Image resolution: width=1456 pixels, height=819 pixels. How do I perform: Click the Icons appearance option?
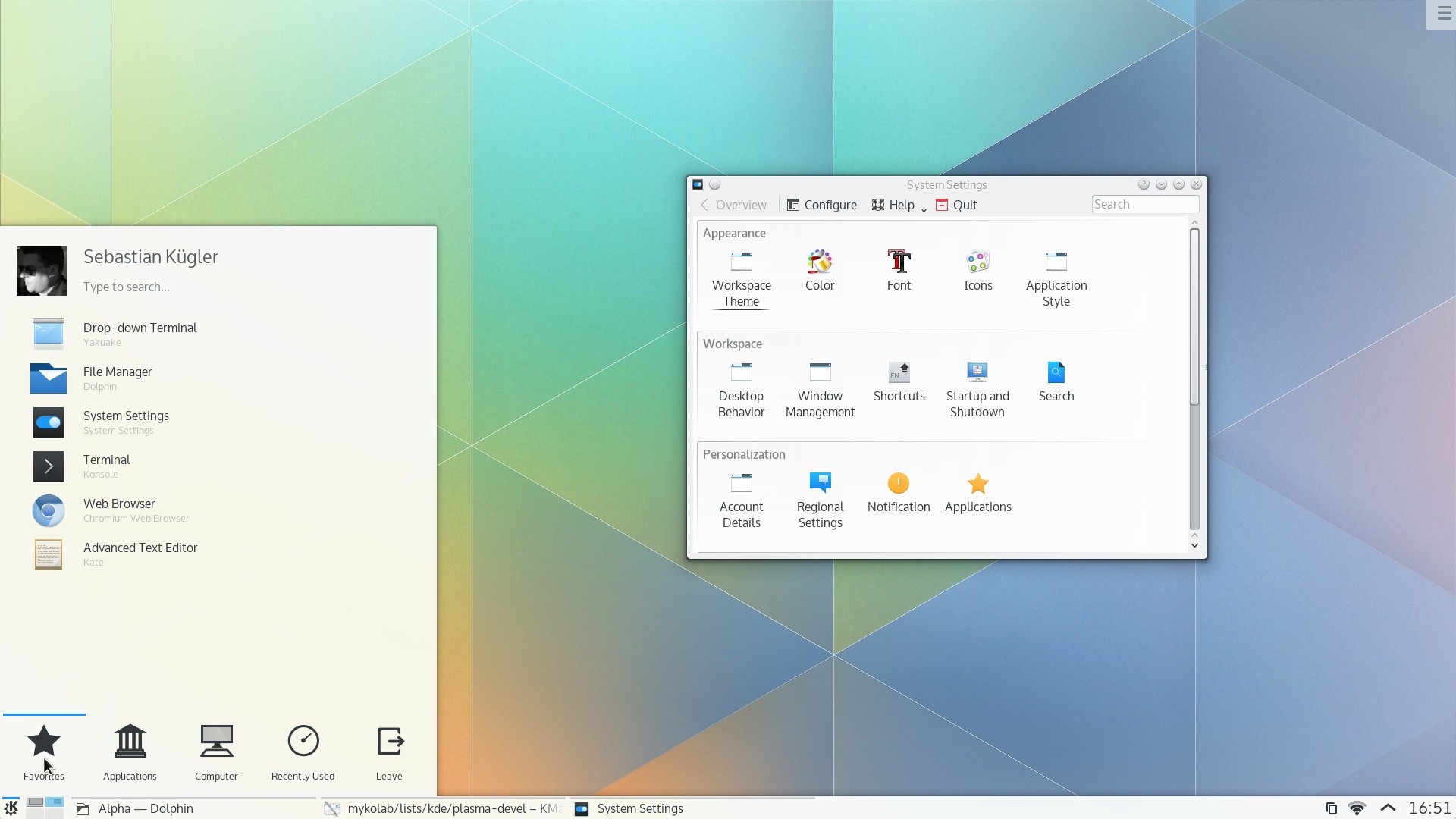click(977, 270)
